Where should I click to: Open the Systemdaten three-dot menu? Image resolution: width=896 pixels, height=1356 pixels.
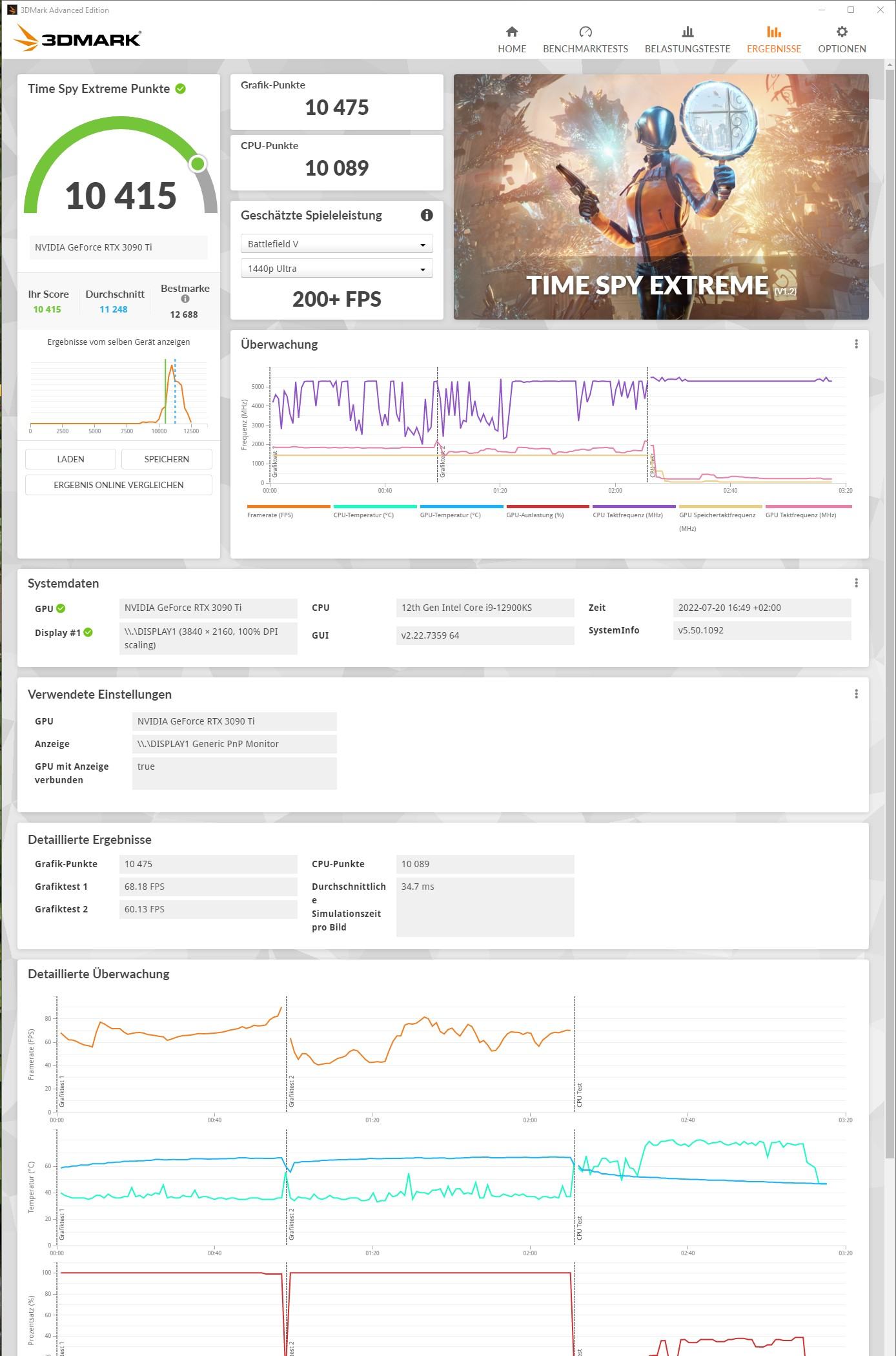[856, 583]
